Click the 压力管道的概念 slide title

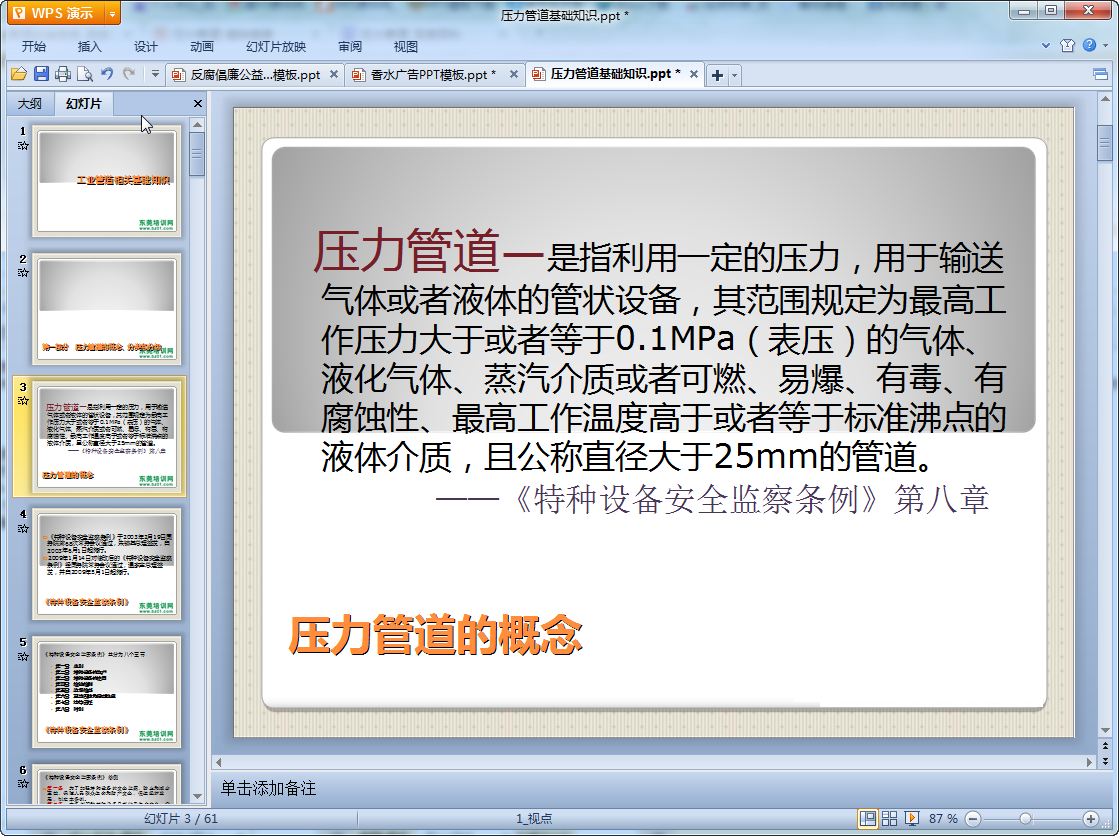click(435, 635)
